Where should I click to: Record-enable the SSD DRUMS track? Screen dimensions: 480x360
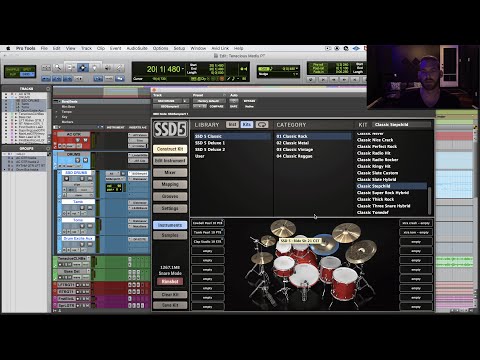(67, 178)
